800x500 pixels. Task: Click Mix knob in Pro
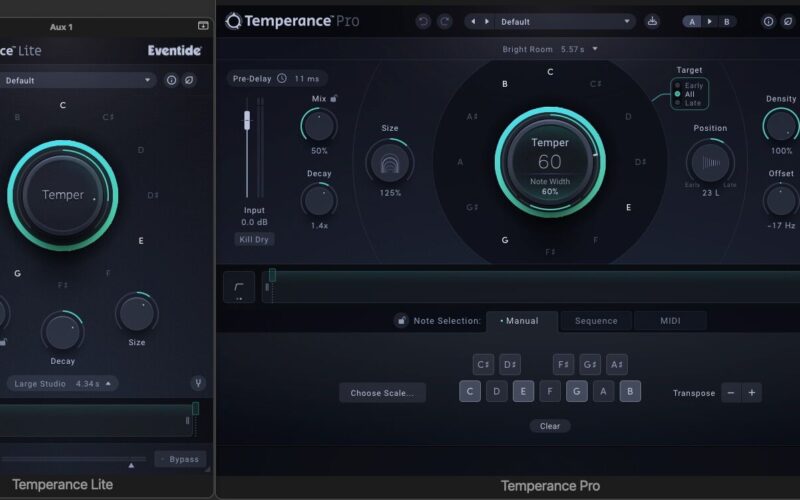[x=319, y=126]
